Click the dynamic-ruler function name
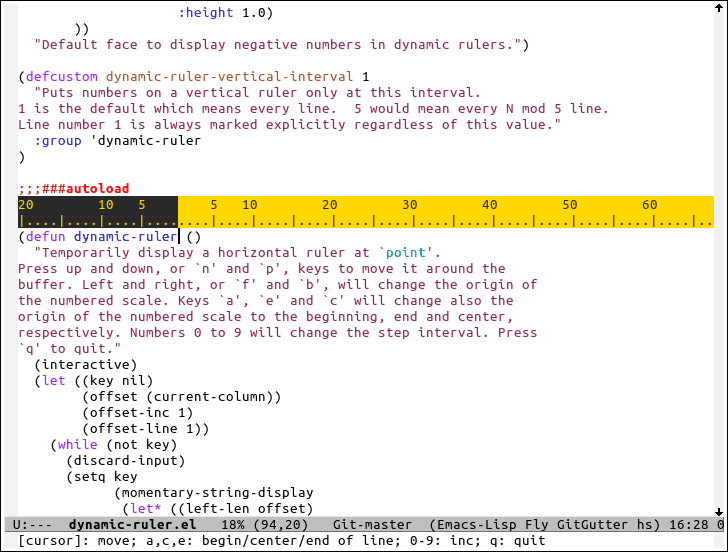The width and height of the screenshot is (728, 552). 125,237
